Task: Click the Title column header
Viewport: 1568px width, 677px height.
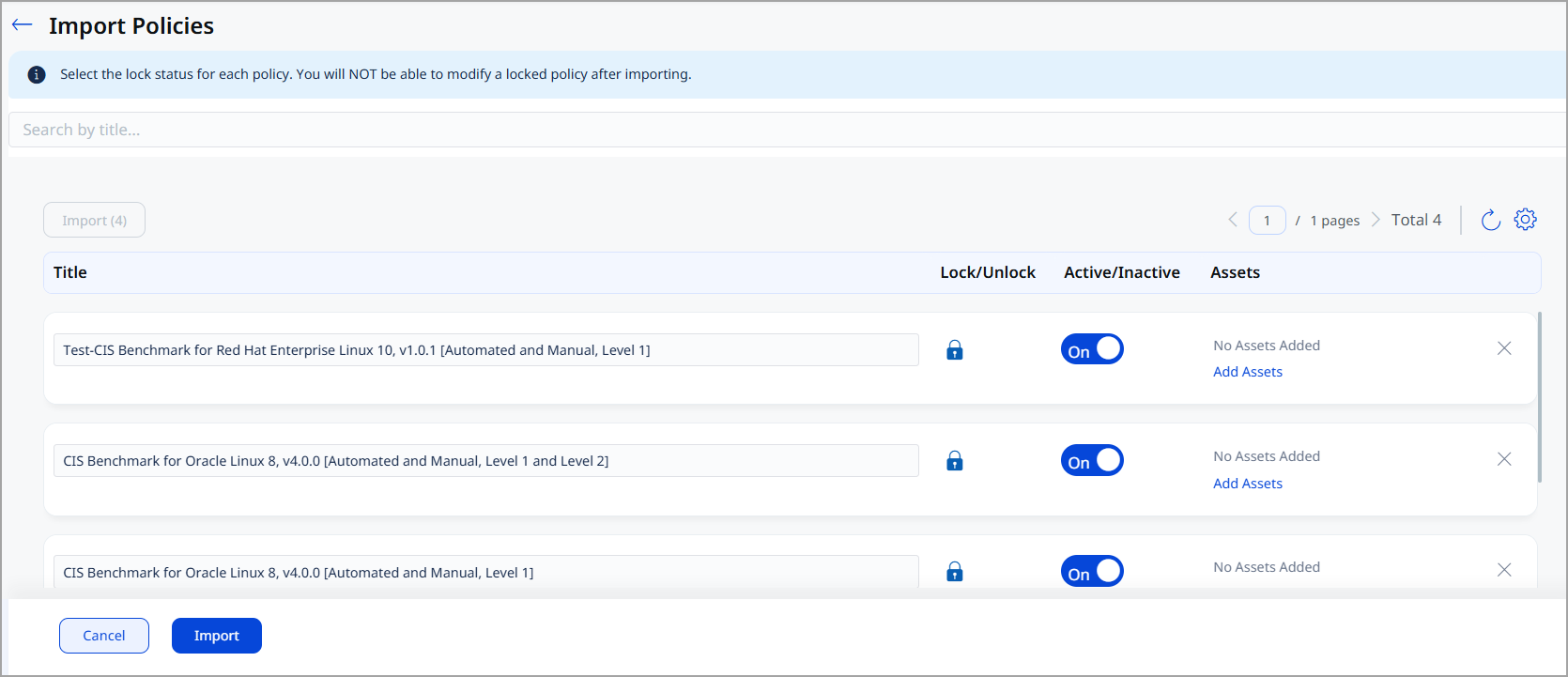Action: pos(70,272)
